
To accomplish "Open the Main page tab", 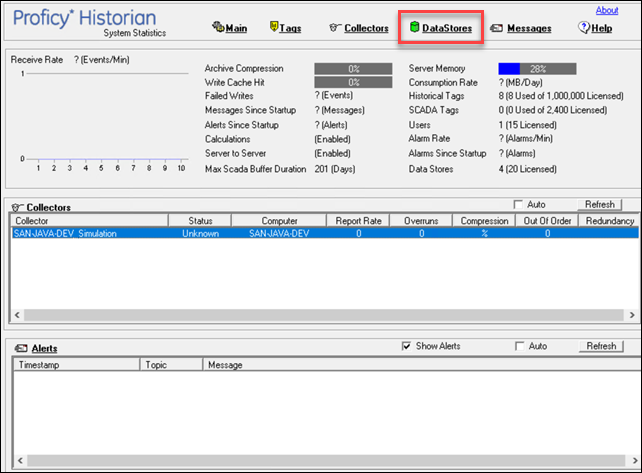I will [x=236, y=28].
